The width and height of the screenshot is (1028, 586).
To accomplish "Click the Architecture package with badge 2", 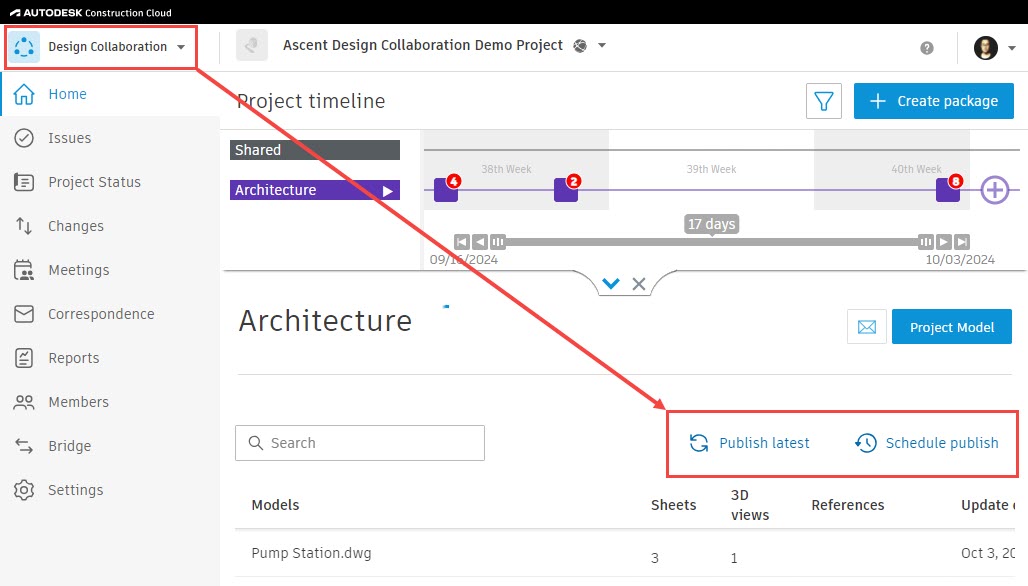I will [566, 189].
